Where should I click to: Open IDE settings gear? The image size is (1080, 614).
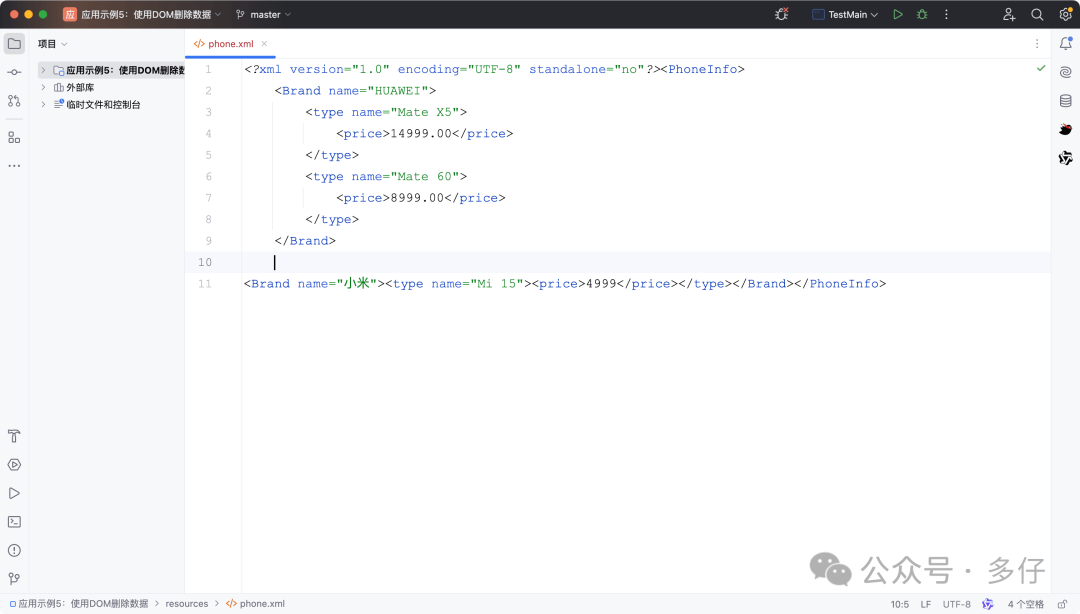tap(1066, 14)
